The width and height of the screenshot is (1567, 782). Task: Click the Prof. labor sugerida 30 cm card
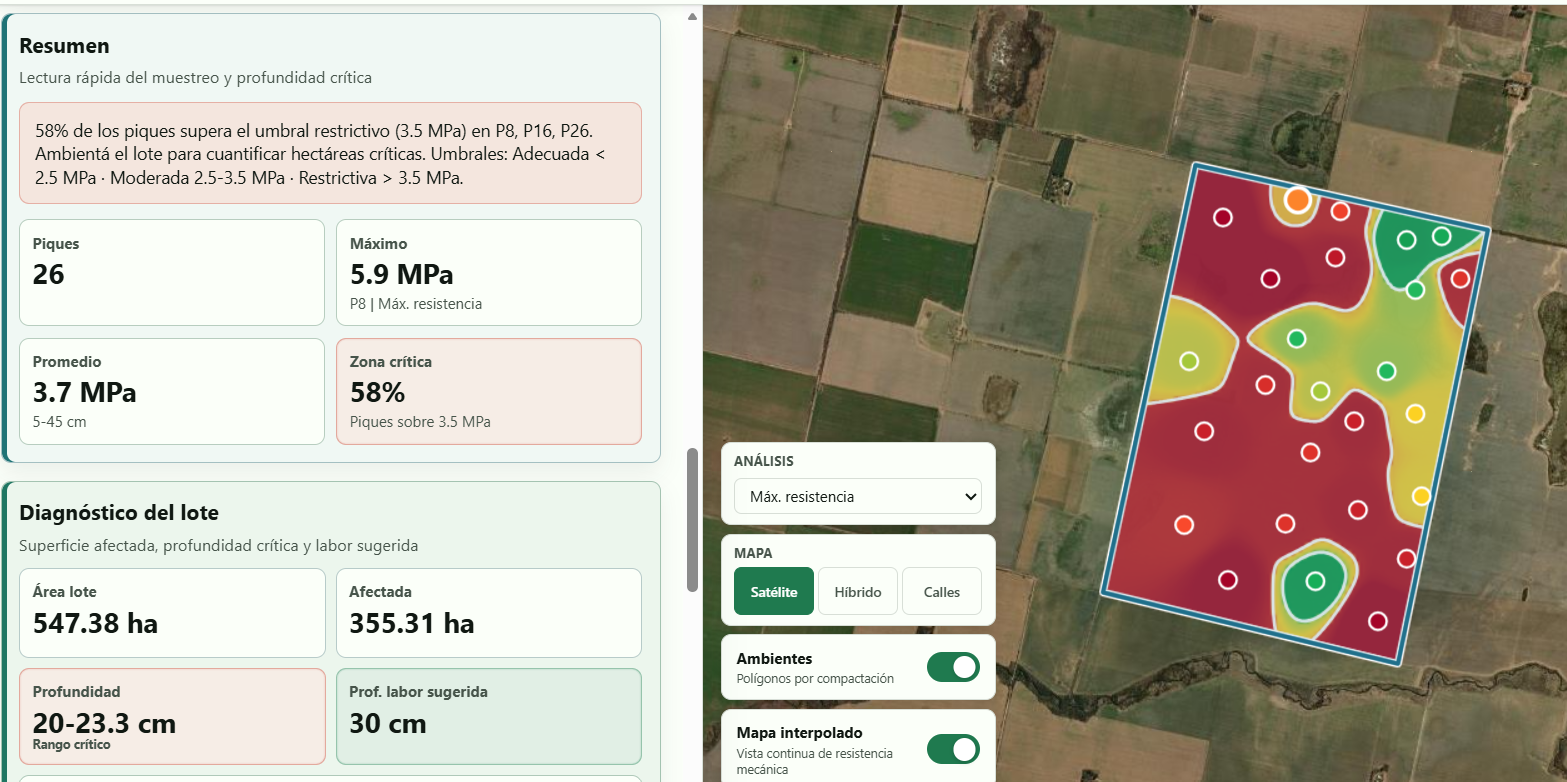[x=489, y=716]
